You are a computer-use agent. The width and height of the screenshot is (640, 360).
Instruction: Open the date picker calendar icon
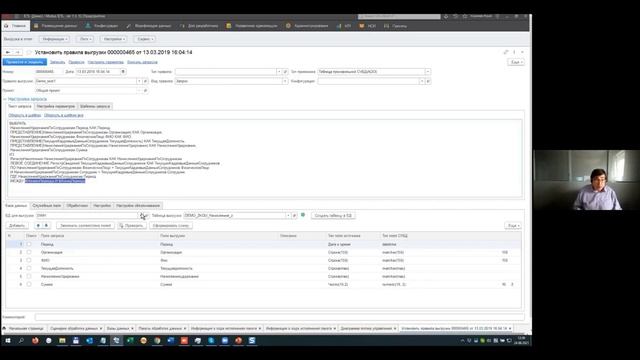tap(123, 71)
